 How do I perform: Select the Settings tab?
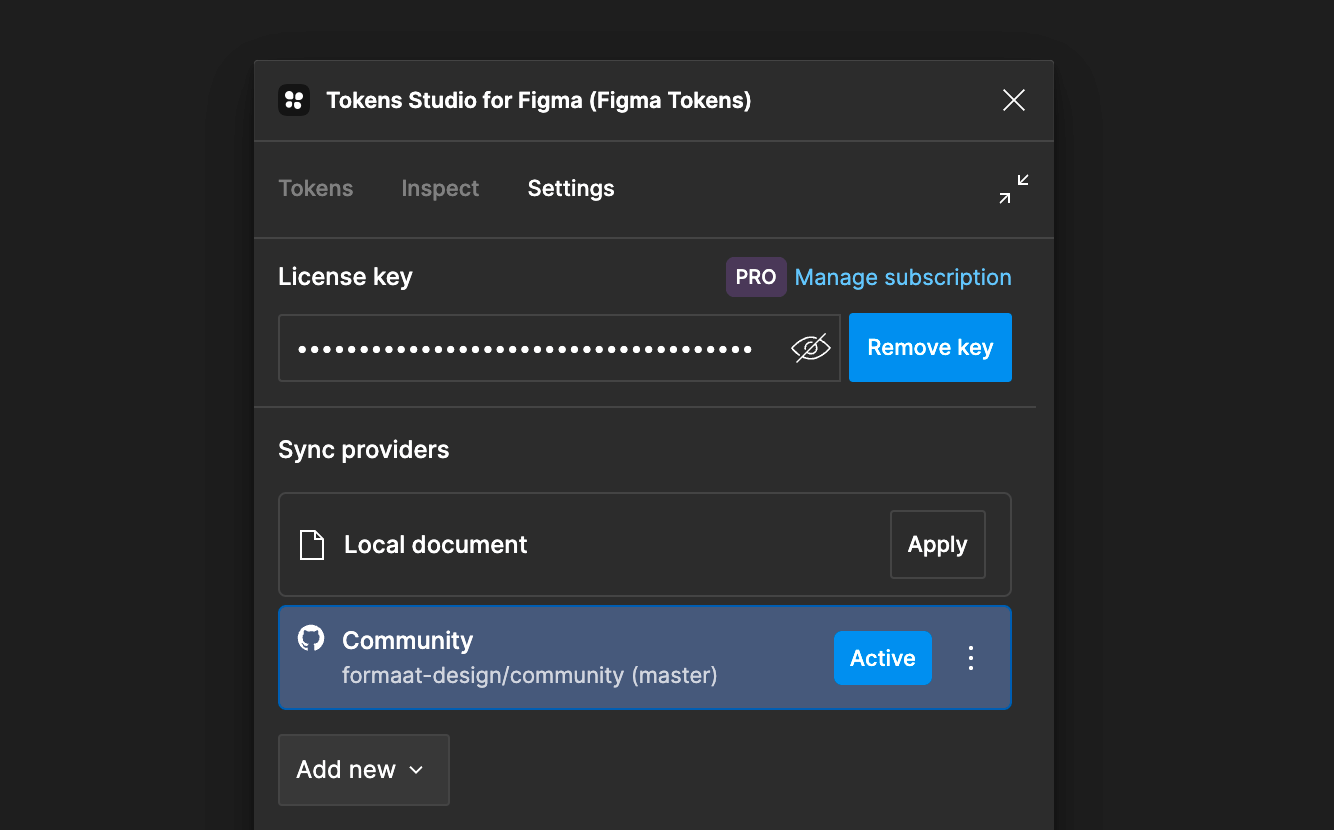click(x=571, y=188)
